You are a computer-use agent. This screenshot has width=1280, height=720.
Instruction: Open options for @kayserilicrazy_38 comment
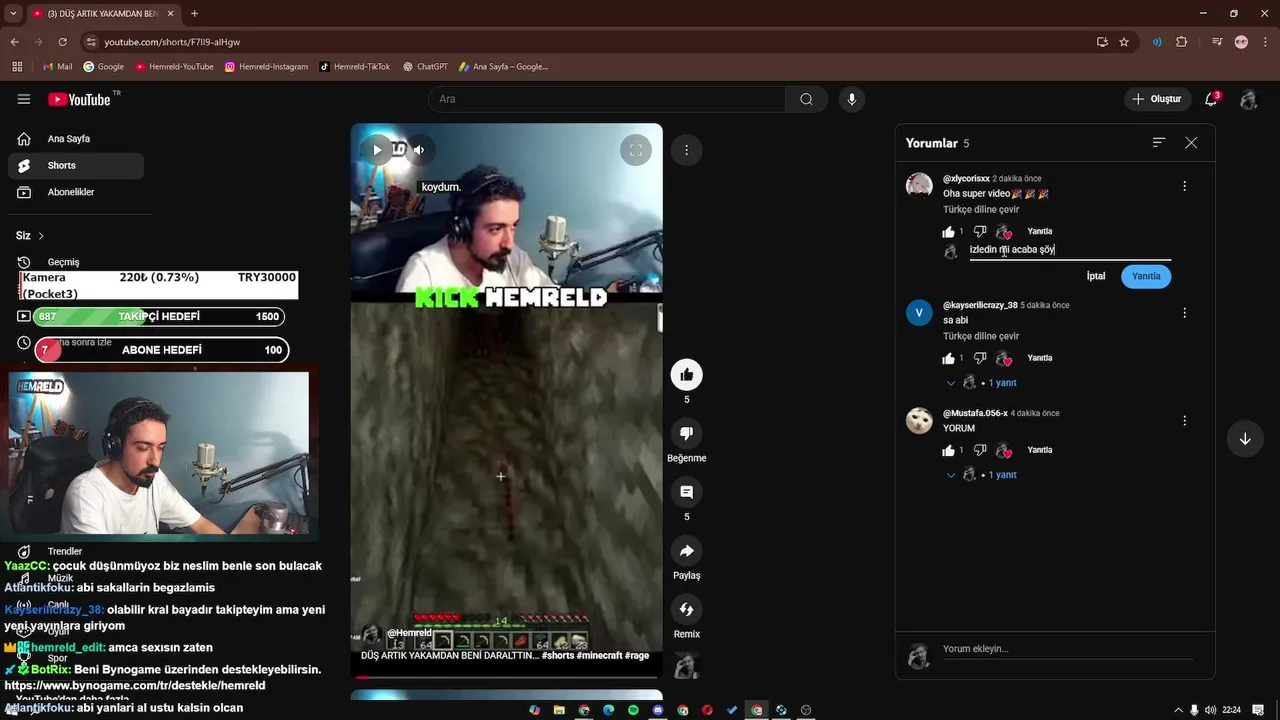click(x=1185, y=313)
